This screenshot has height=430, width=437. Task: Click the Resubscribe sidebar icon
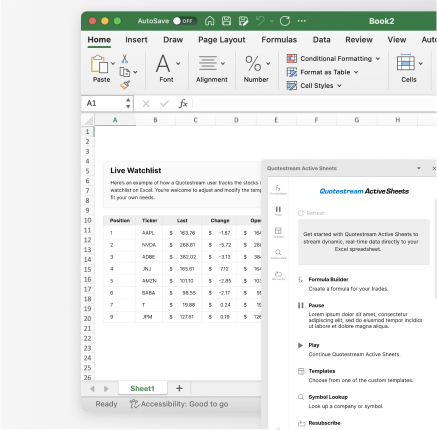pyautogui.click(x=278, y=275)
